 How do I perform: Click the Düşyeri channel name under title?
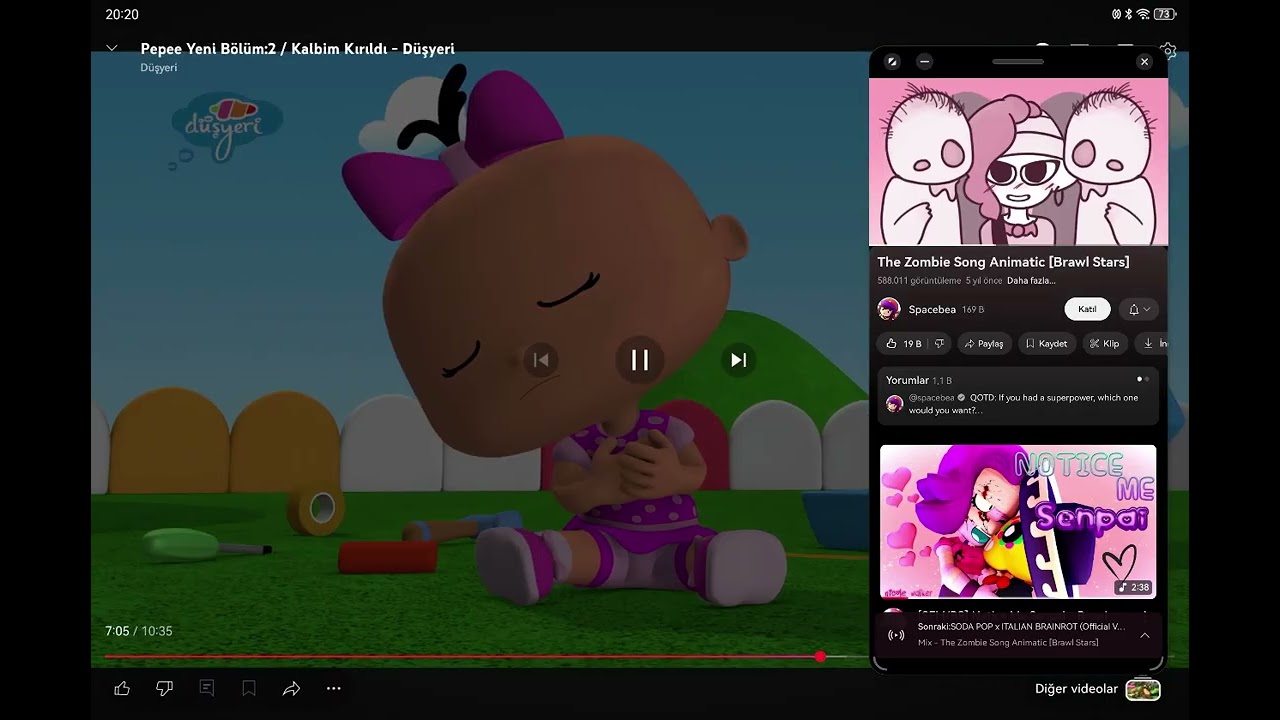[159, 68]
